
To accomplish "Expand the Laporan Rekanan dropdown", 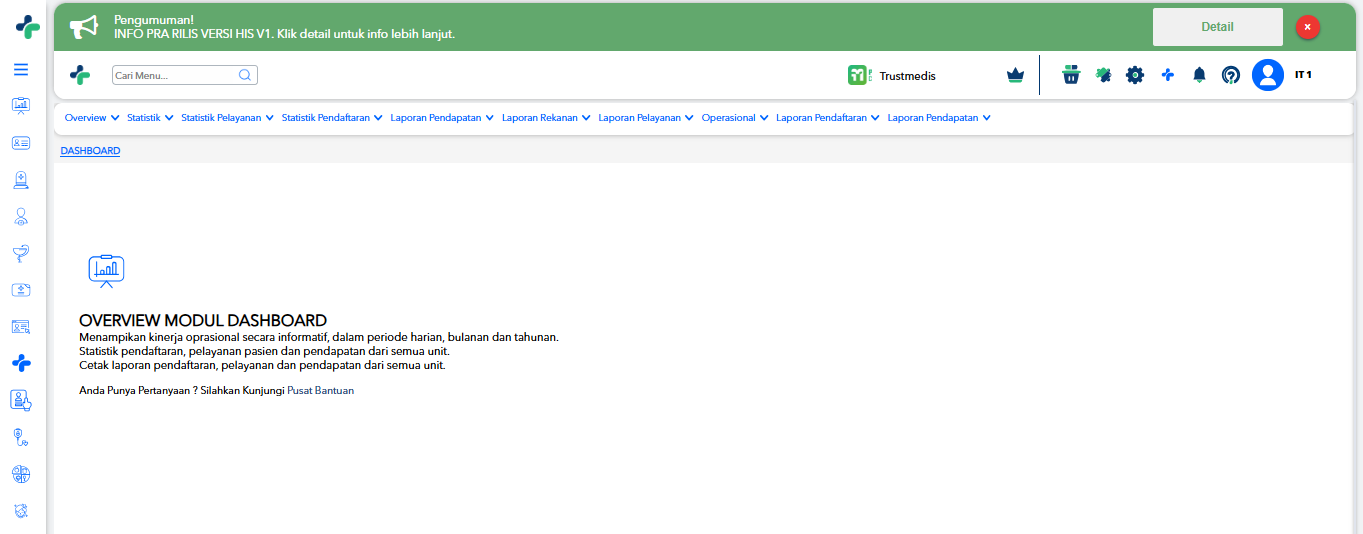I will point(546,118).
